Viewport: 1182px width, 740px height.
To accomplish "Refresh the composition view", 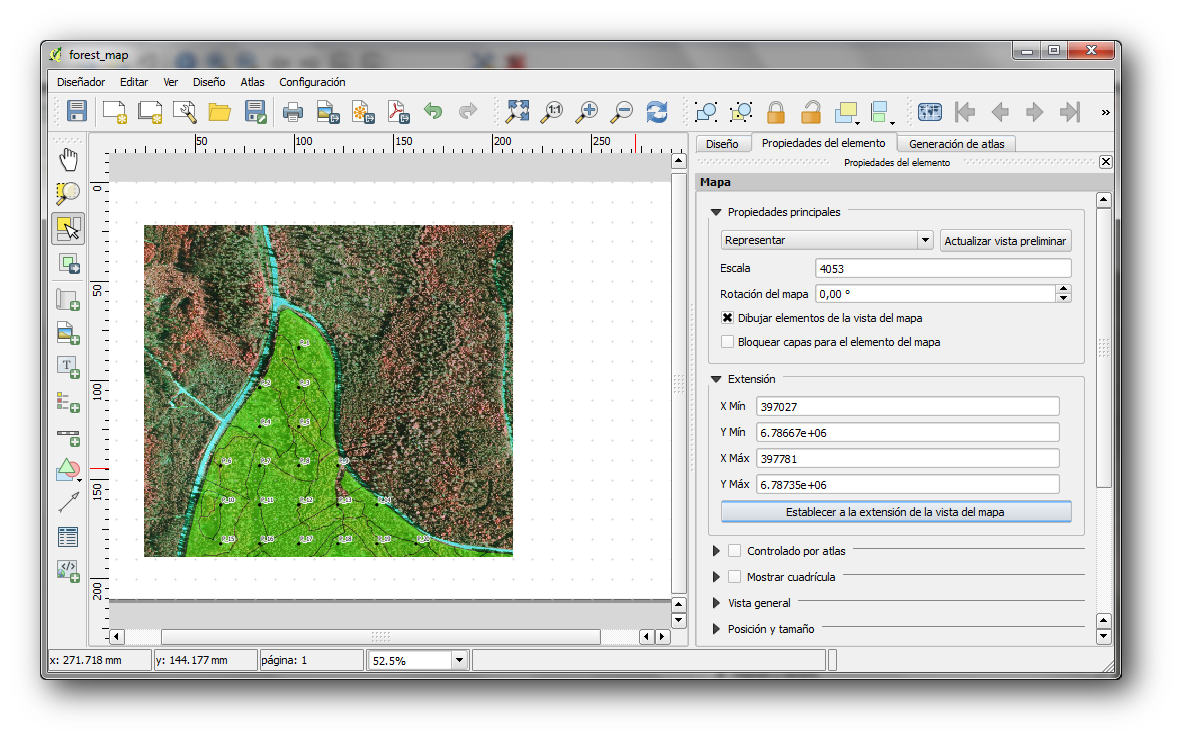I will click(x=657, y=112).
